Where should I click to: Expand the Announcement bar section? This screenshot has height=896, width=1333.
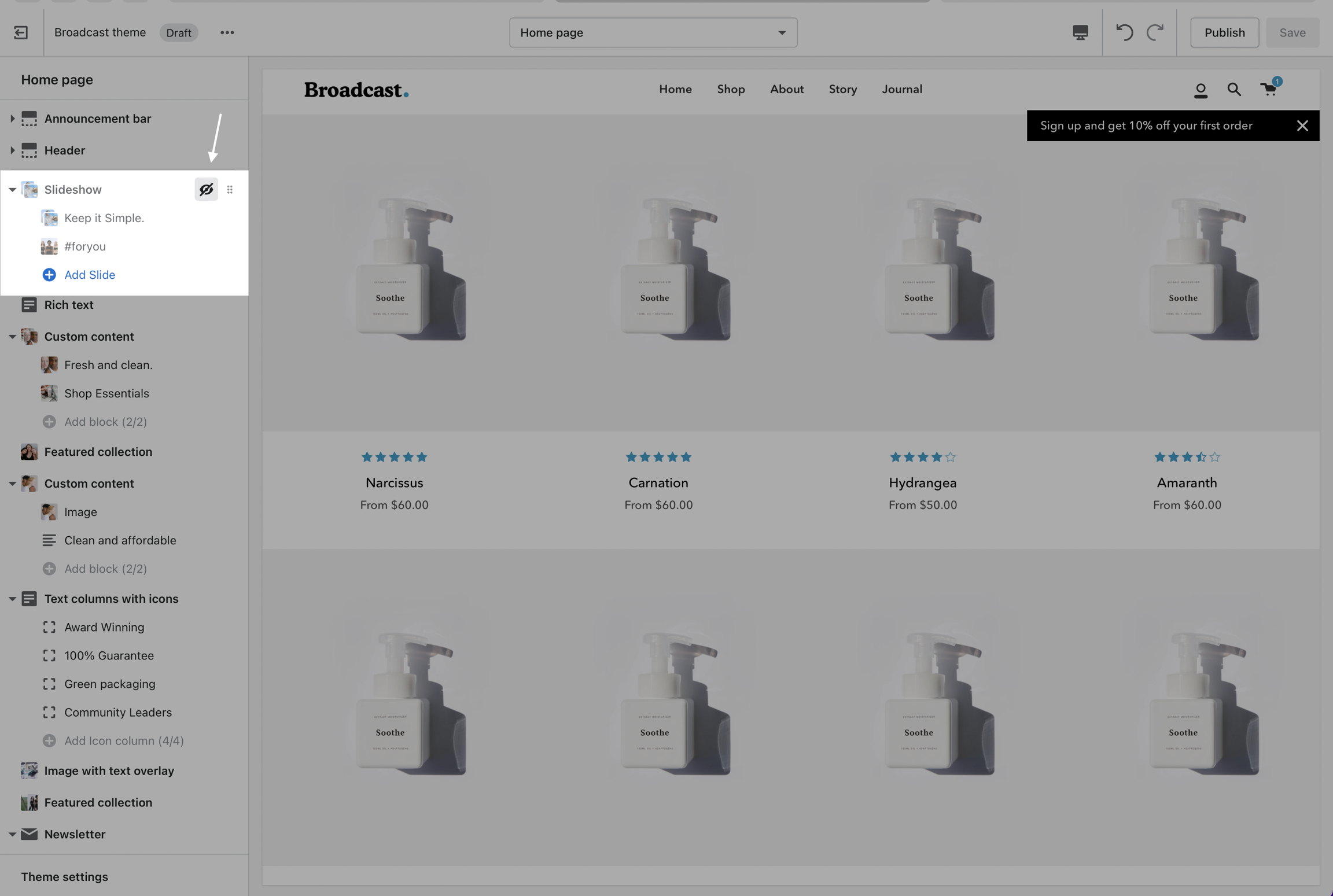[12, 119]
